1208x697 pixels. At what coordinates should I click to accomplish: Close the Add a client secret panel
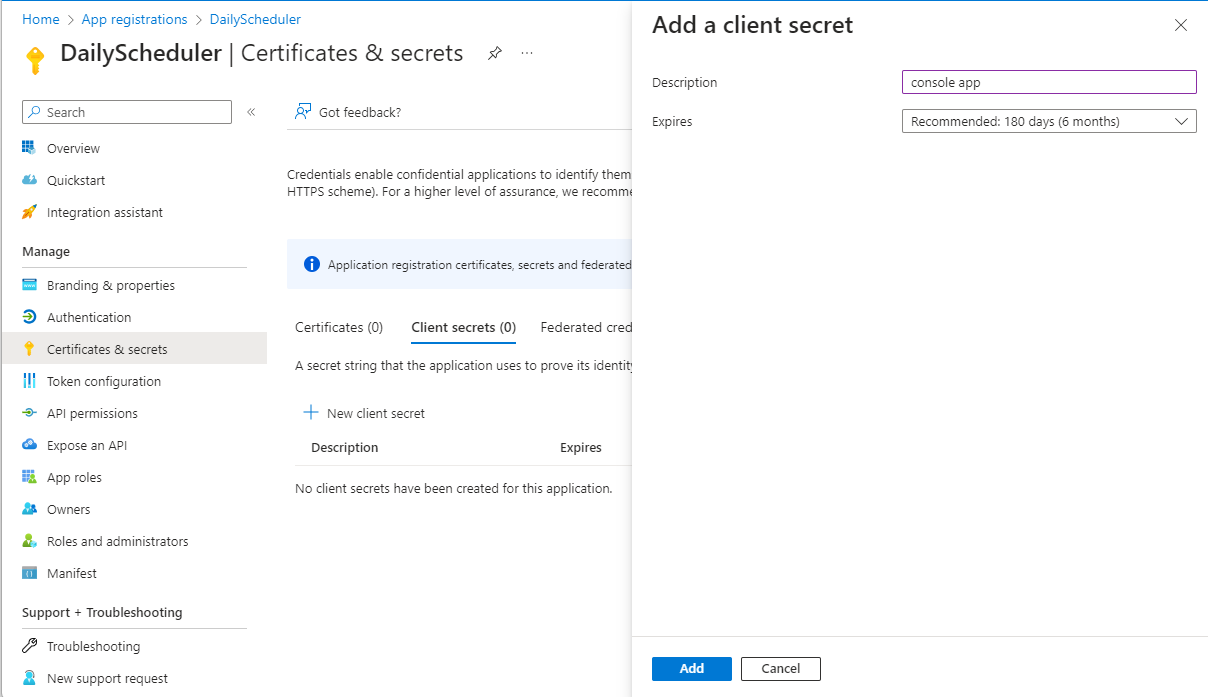click(x=1181, y=25)
